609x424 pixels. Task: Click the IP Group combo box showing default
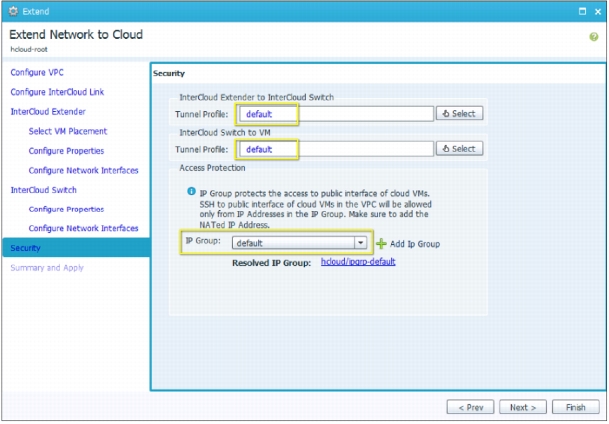click(x=299, y=243)
